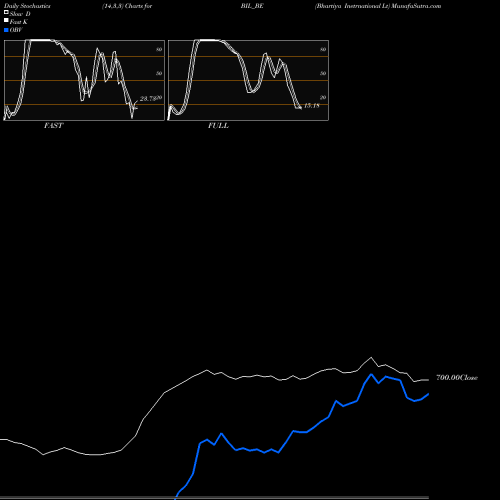Click the Slow D legend label
The height and width of the screenshot is (500, 500).
coord(20,14)
